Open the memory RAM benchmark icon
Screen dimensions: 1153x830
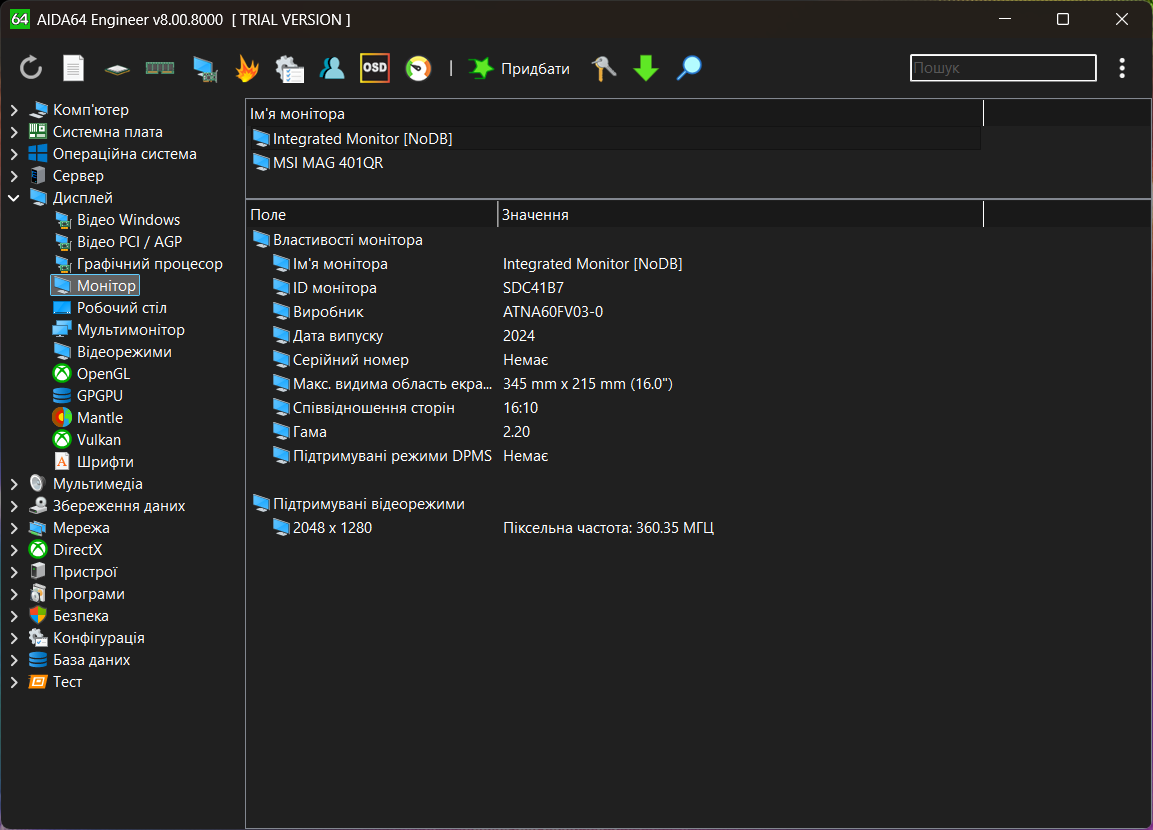click(x=160, y=68)
